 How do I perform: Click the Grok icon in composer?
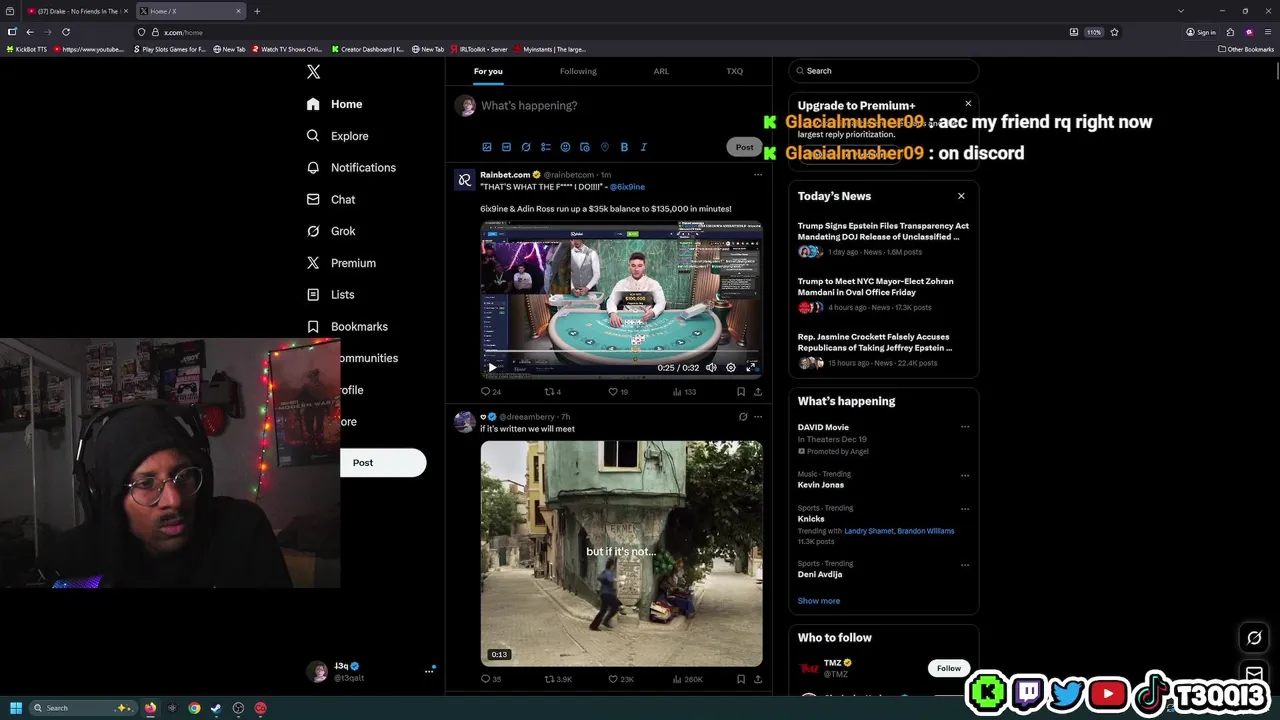526,147
